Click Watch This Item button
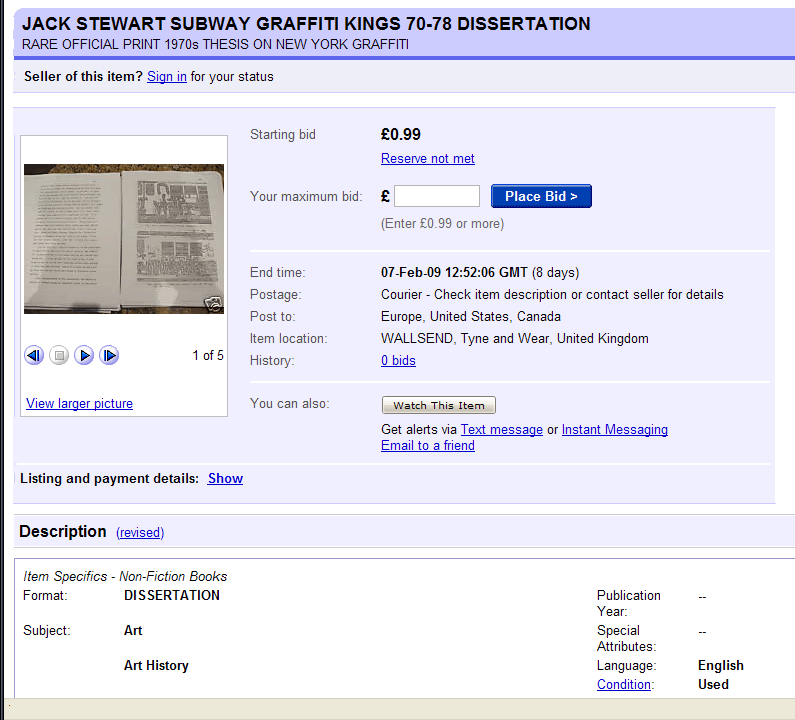Image resolution: width=795 pixels, height=720 pixels. point(439,405)
